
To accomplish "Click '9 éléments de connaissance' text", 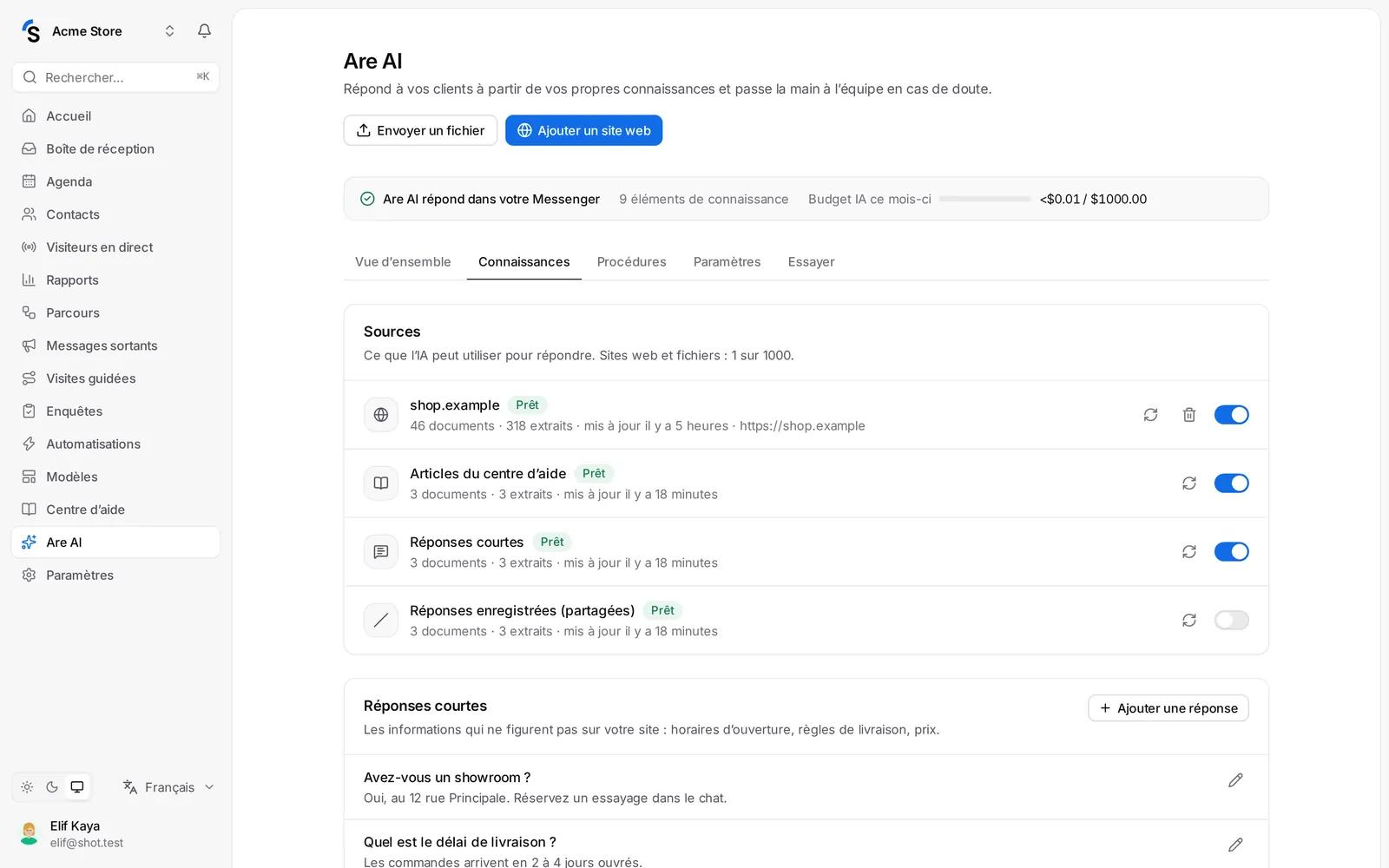I will pyautogui.click(x=704, y=199).
